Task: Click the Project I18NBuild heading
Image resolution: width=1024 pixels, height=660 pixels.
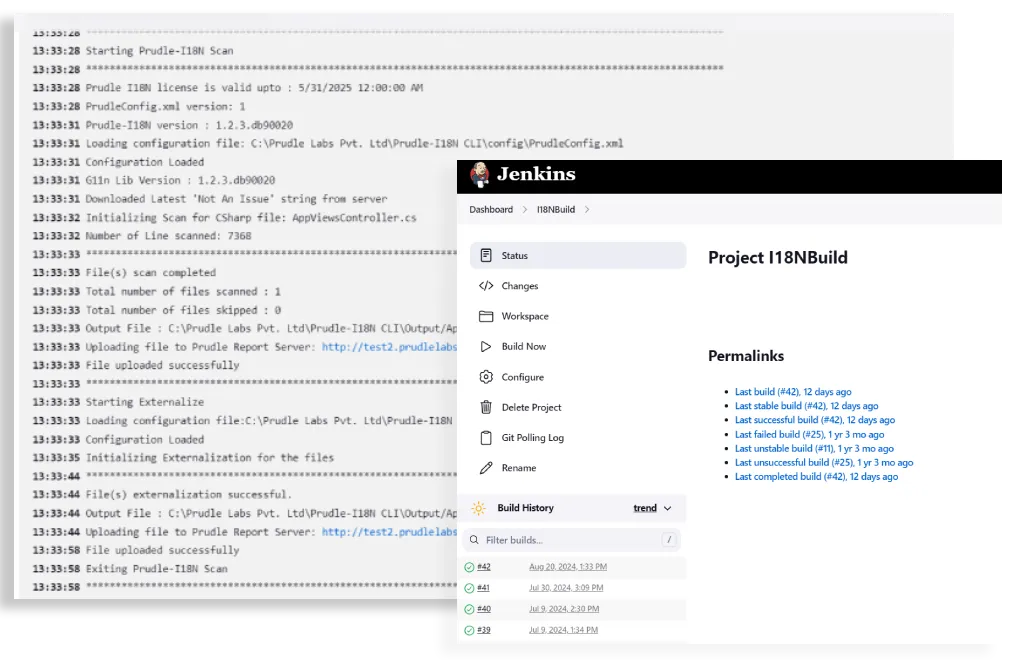Action: [778, 258]
